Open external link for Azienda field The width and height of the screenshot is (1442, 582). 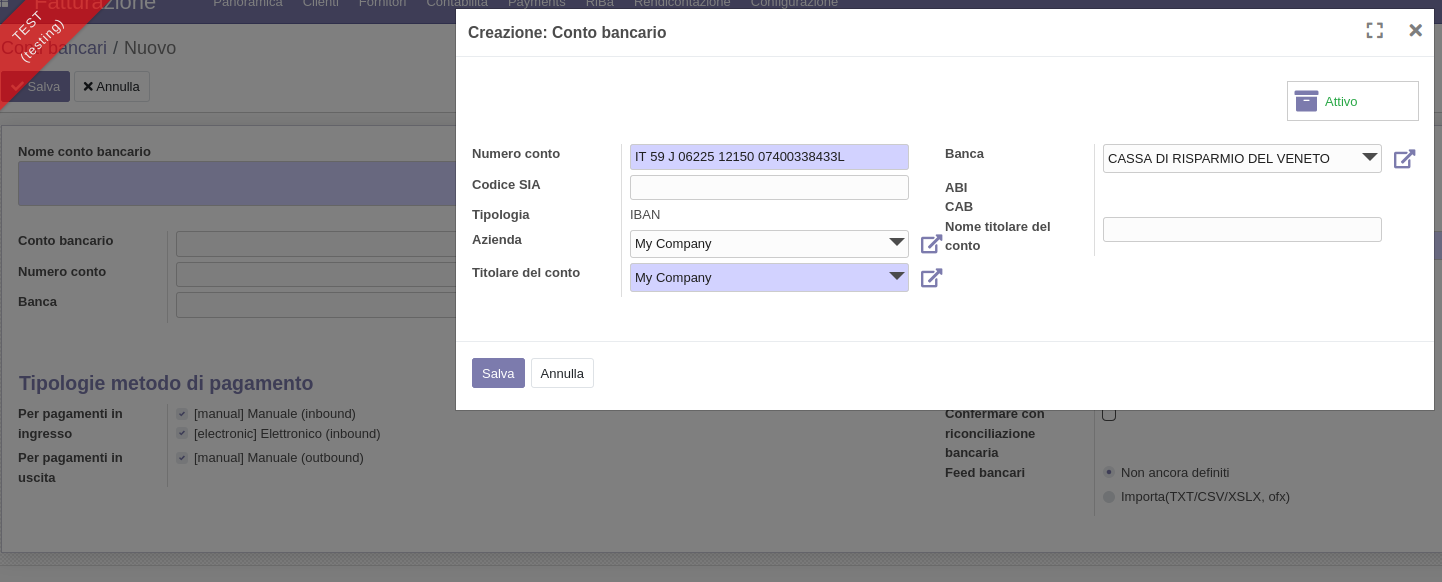931,244
